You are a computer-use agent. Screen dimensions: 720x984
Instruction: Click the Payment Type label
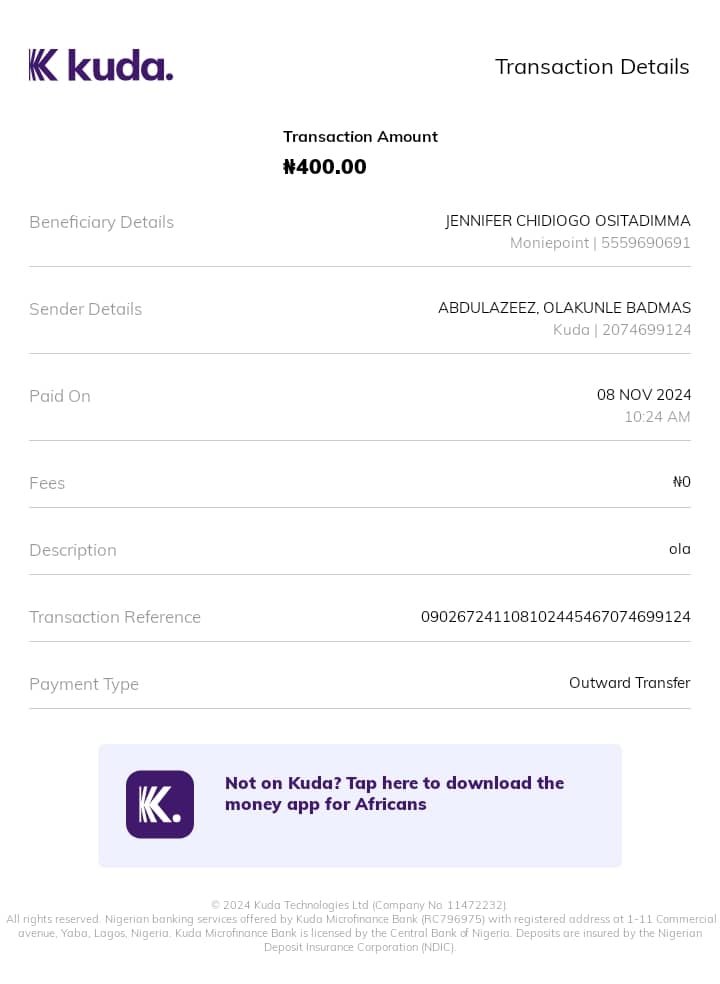pyautogui.click(x=84, y=684)
